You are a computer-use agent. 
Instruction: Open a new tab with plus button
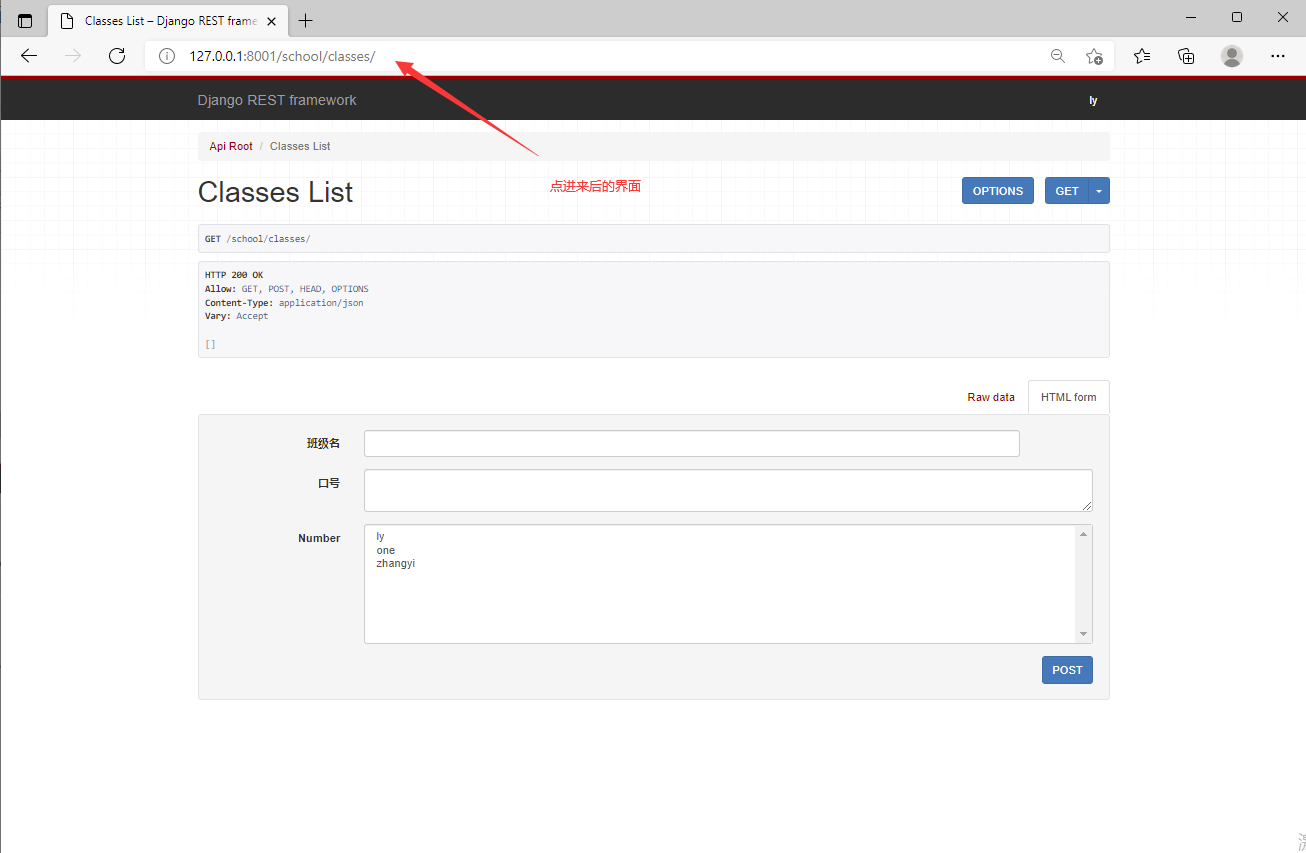pos(306,21)
